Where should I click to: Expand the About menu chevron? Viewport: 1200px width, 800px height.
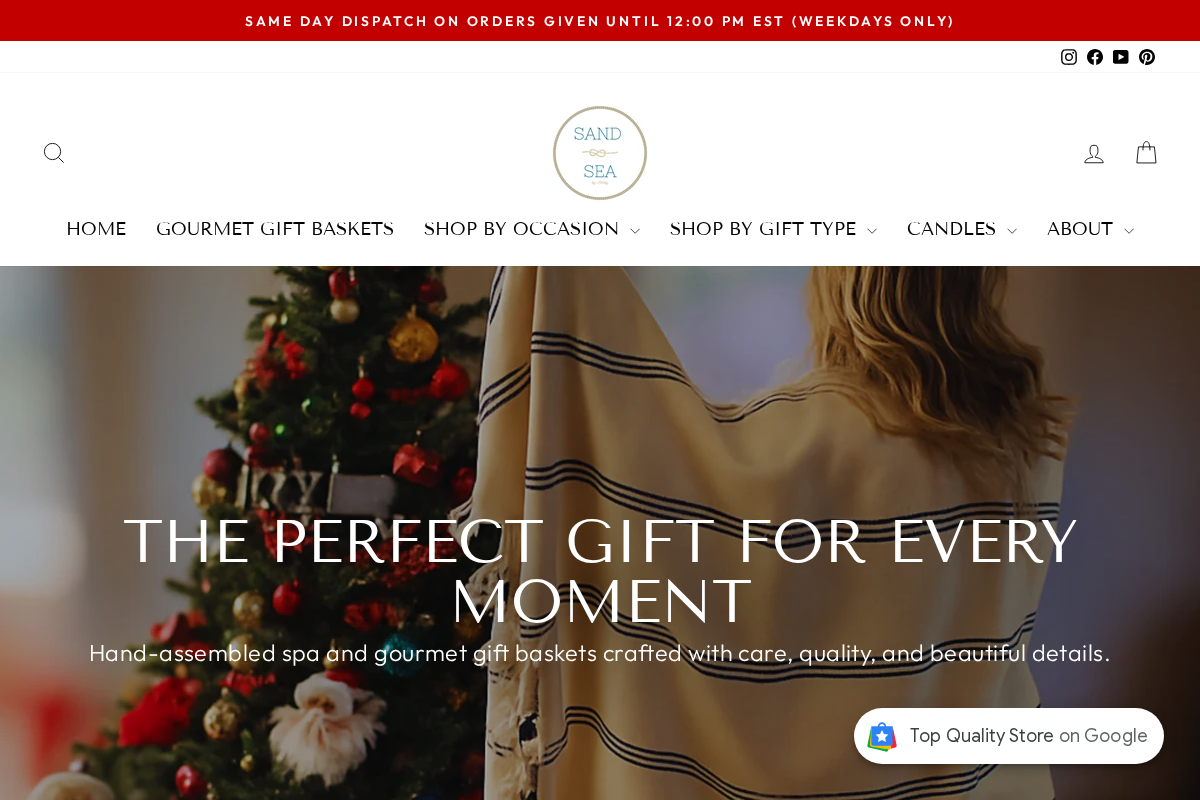[x=1129, y=231]
